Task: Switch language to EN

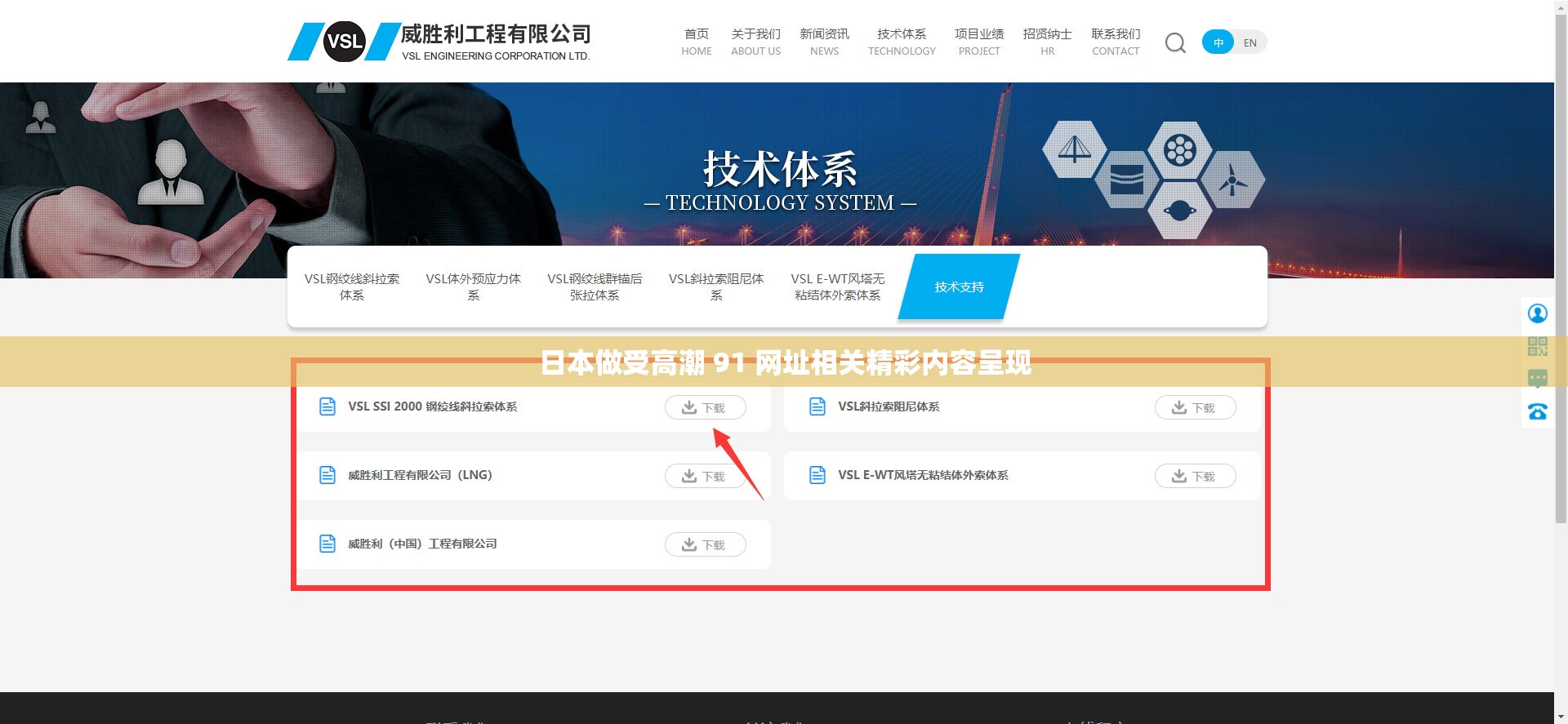Action: pos(1249,42)
